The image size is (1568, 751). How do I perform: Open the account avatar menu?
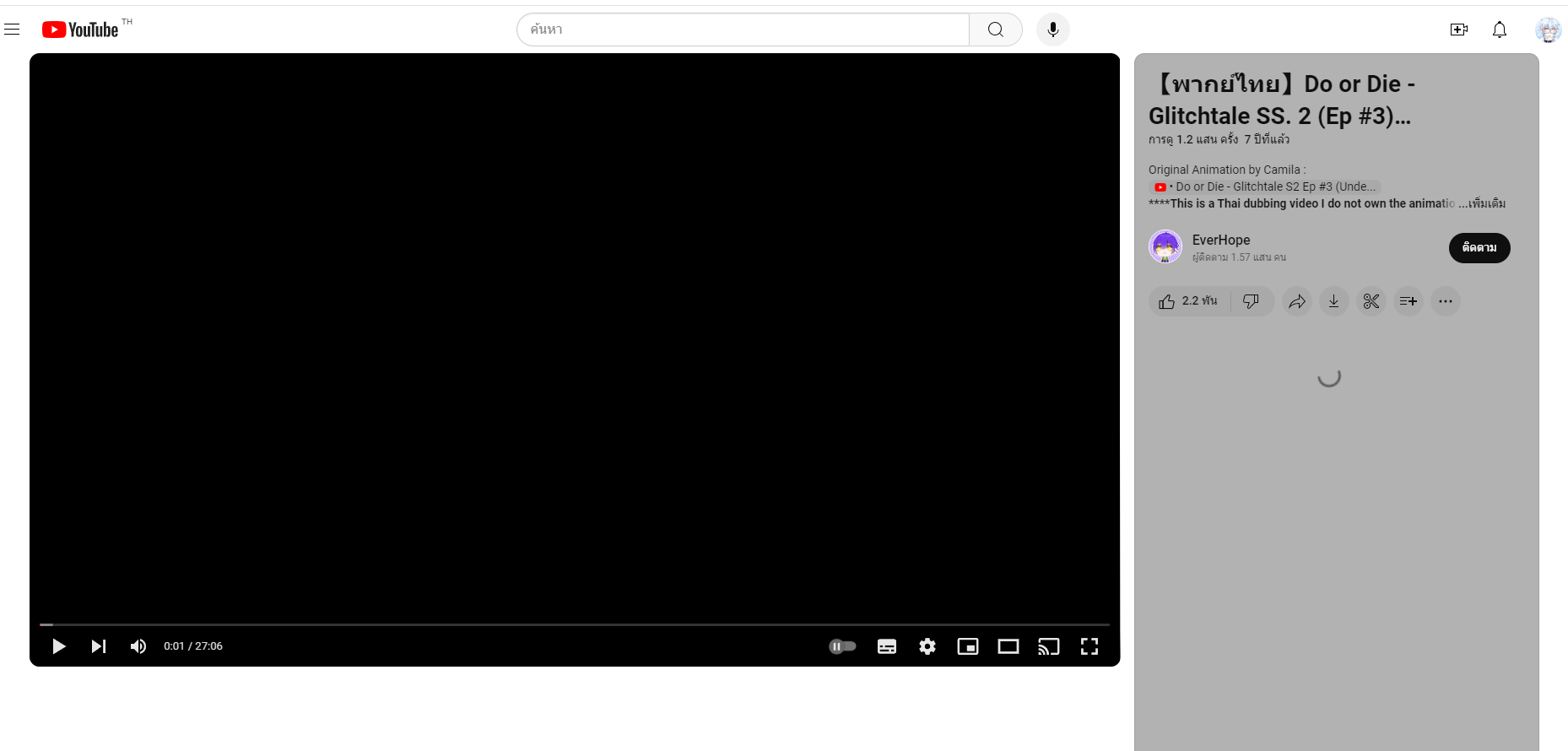click(x=1548, y=30)
